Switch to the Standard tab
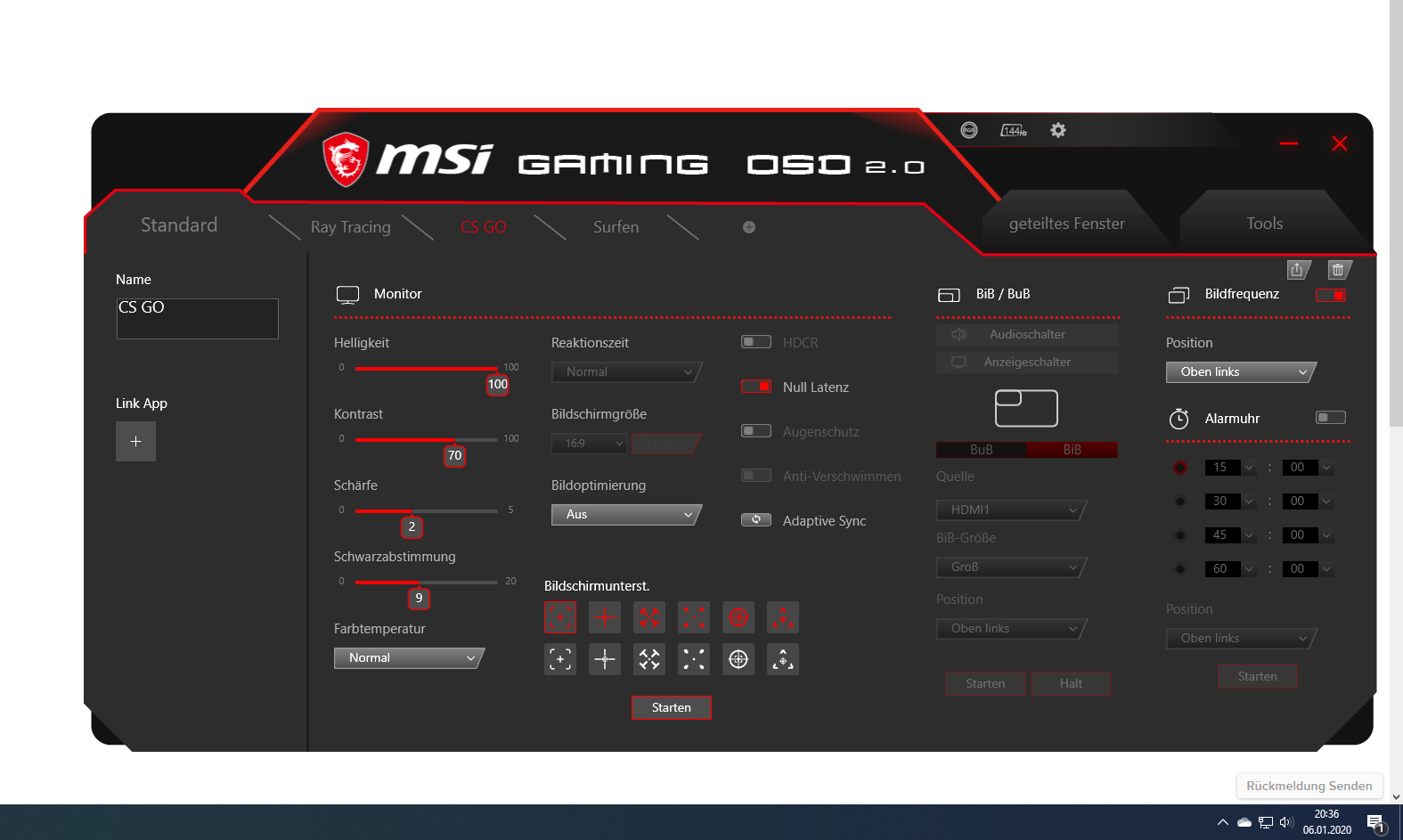Image resolution: width=1403 pixels, height=840 pixels. [179, 225]
